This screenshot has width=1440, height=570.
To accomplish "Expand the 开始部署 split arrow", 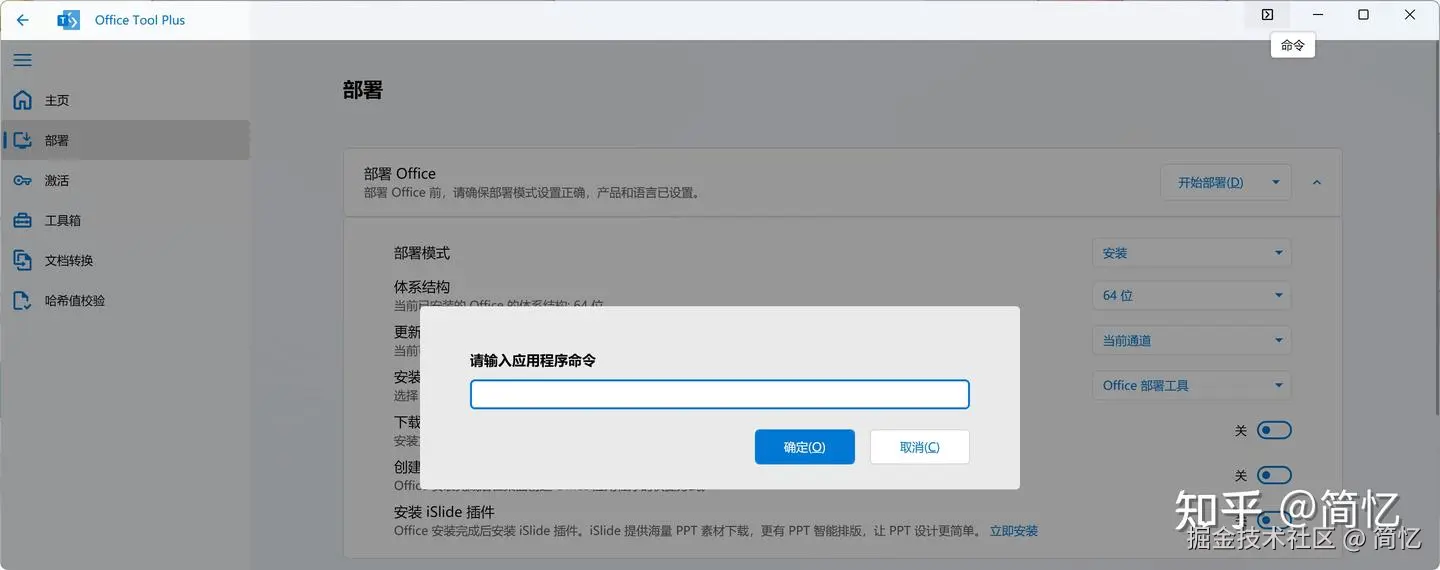I will [1276, 183].
